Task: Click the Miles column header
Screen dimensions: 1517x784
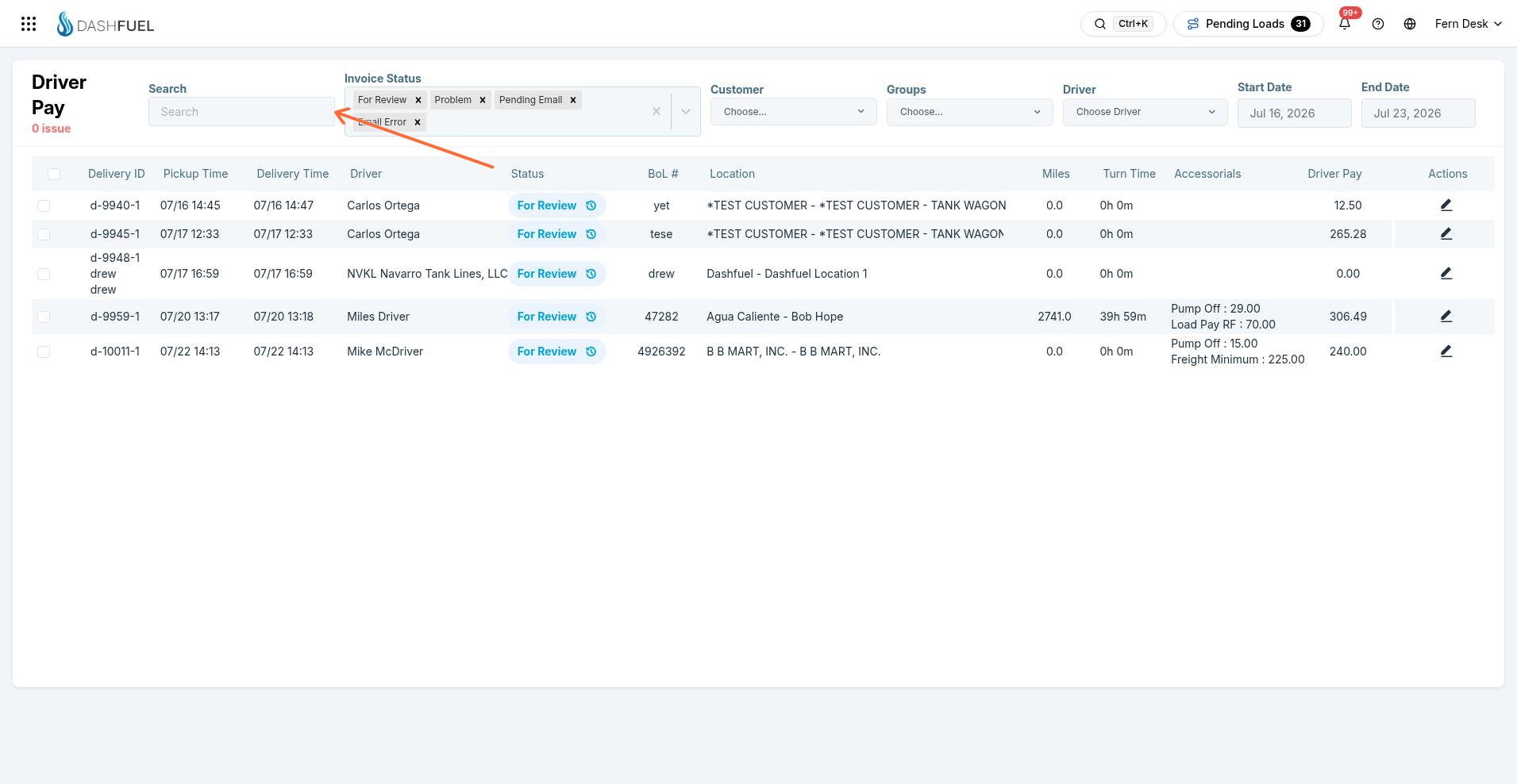Action: coord(1056,174)
